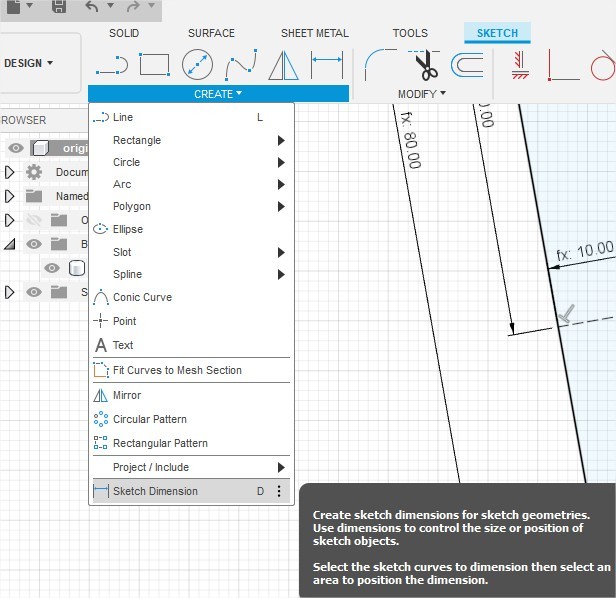Click three-dot options beside Sketch Dimension
The width and height of the screenshot is (616, 598).
[279, 491]
